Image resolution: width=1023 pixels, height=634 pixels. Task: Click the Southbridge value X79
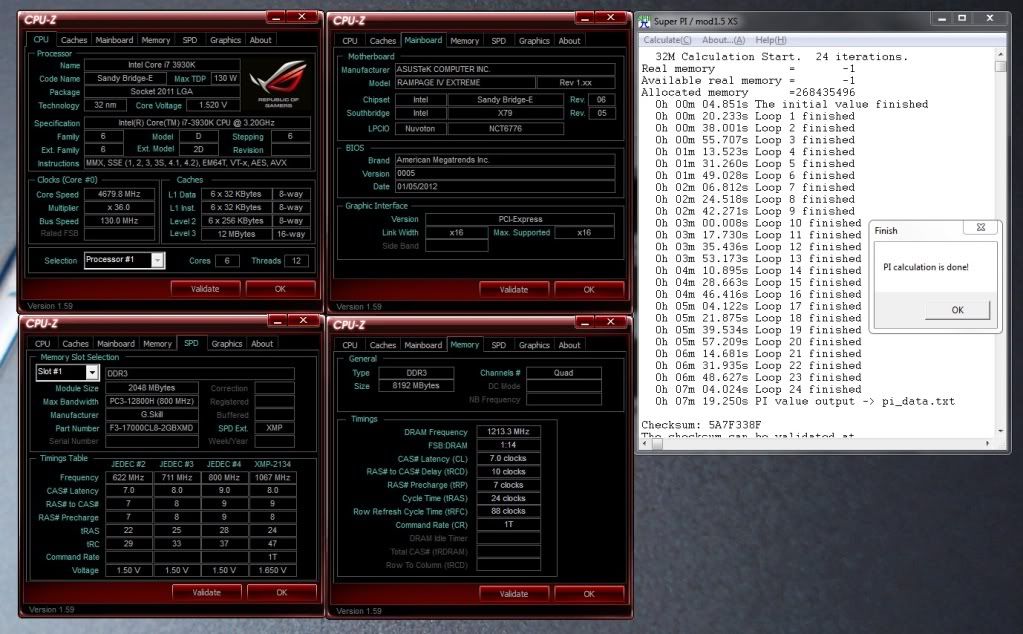(505, 113)
